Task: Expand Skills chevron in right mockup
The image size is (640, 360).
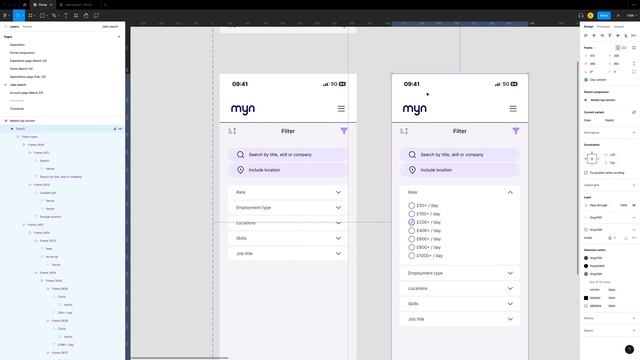Action: click(510, 304)
